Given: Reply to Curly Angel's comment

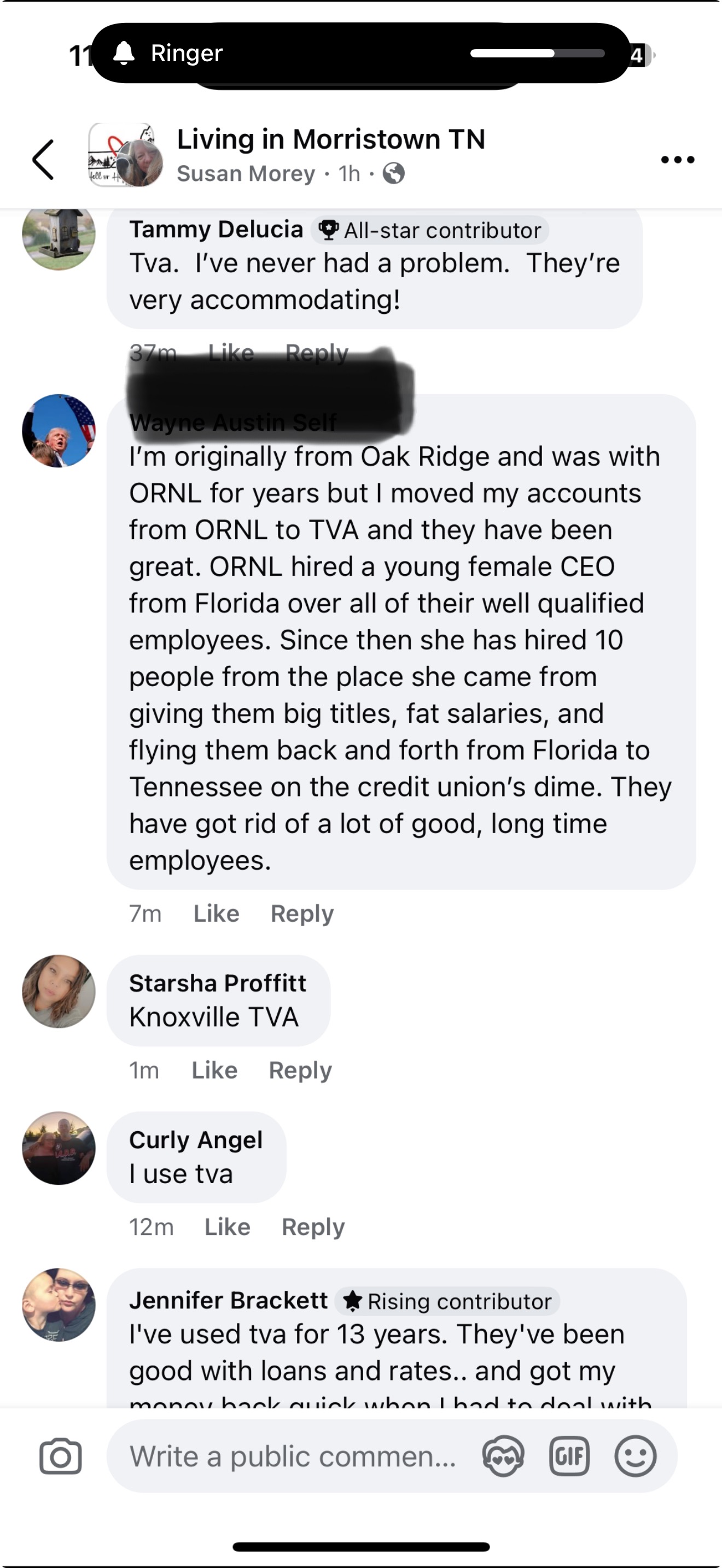Looking at the screenshot, I should [x=313, y=1227].
